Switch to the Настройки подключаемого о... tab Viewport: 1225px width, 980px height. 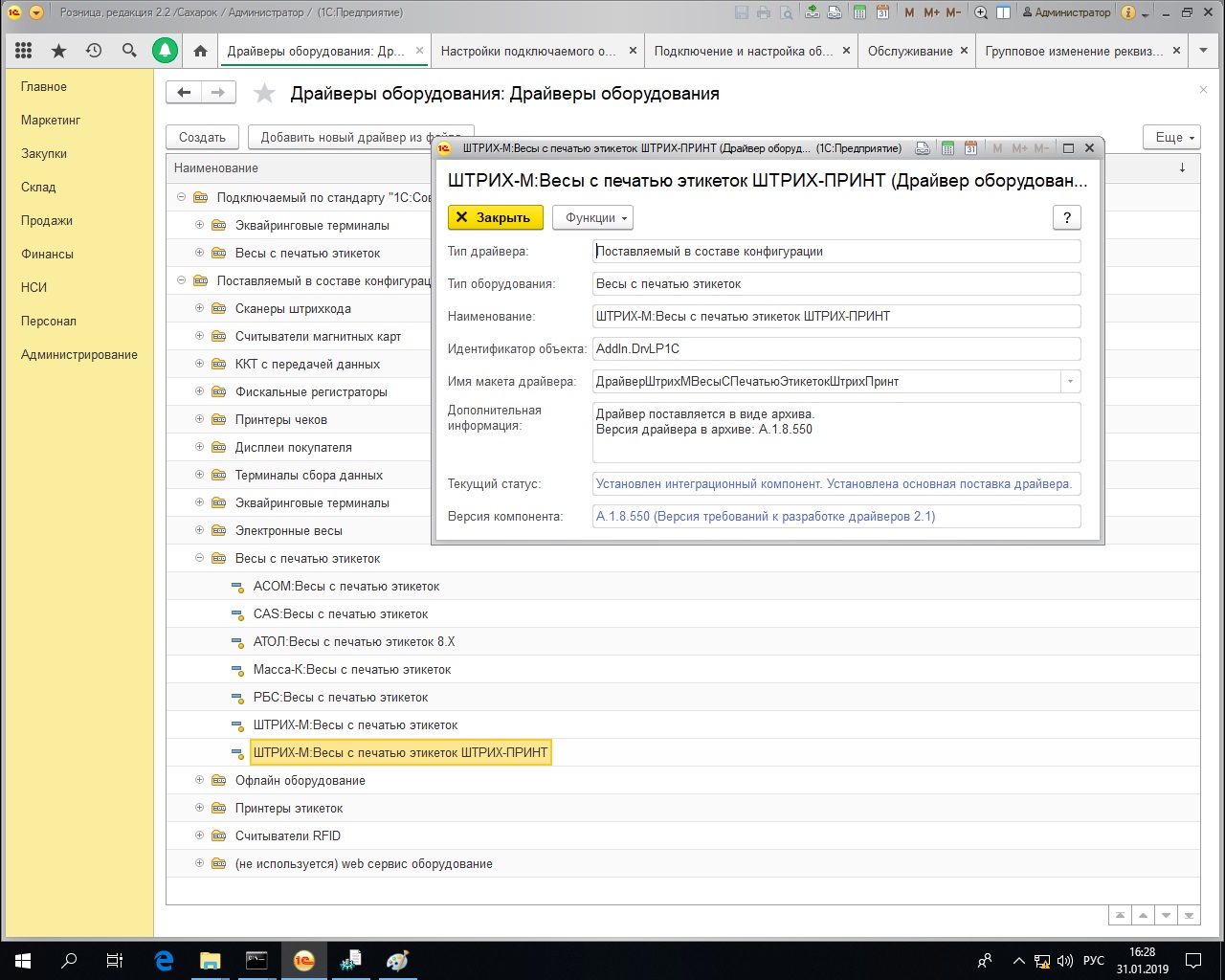(x=528, y=51)
